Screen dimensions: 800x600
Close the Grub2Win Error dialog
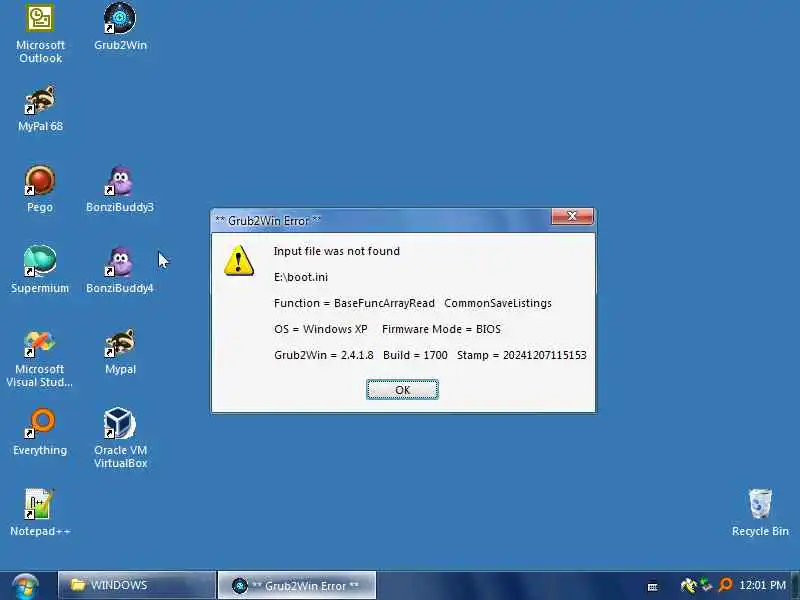(572, 216)
